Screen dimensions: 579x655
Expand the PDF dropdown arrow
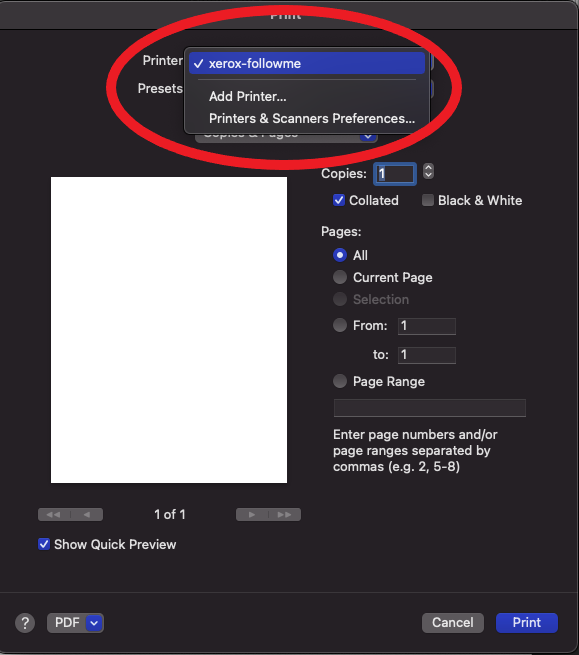pos(94,623)
